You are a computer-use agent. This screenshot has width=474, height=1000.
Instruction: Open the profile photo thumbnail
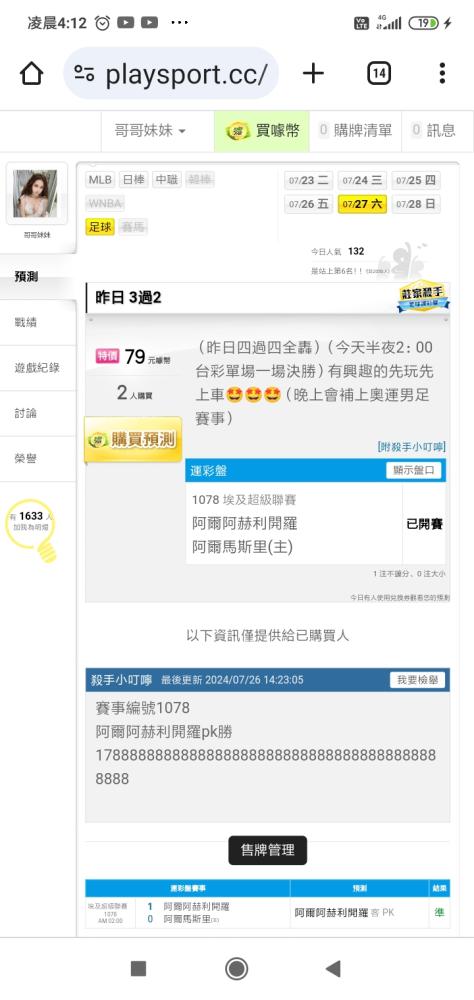[37, 193]
